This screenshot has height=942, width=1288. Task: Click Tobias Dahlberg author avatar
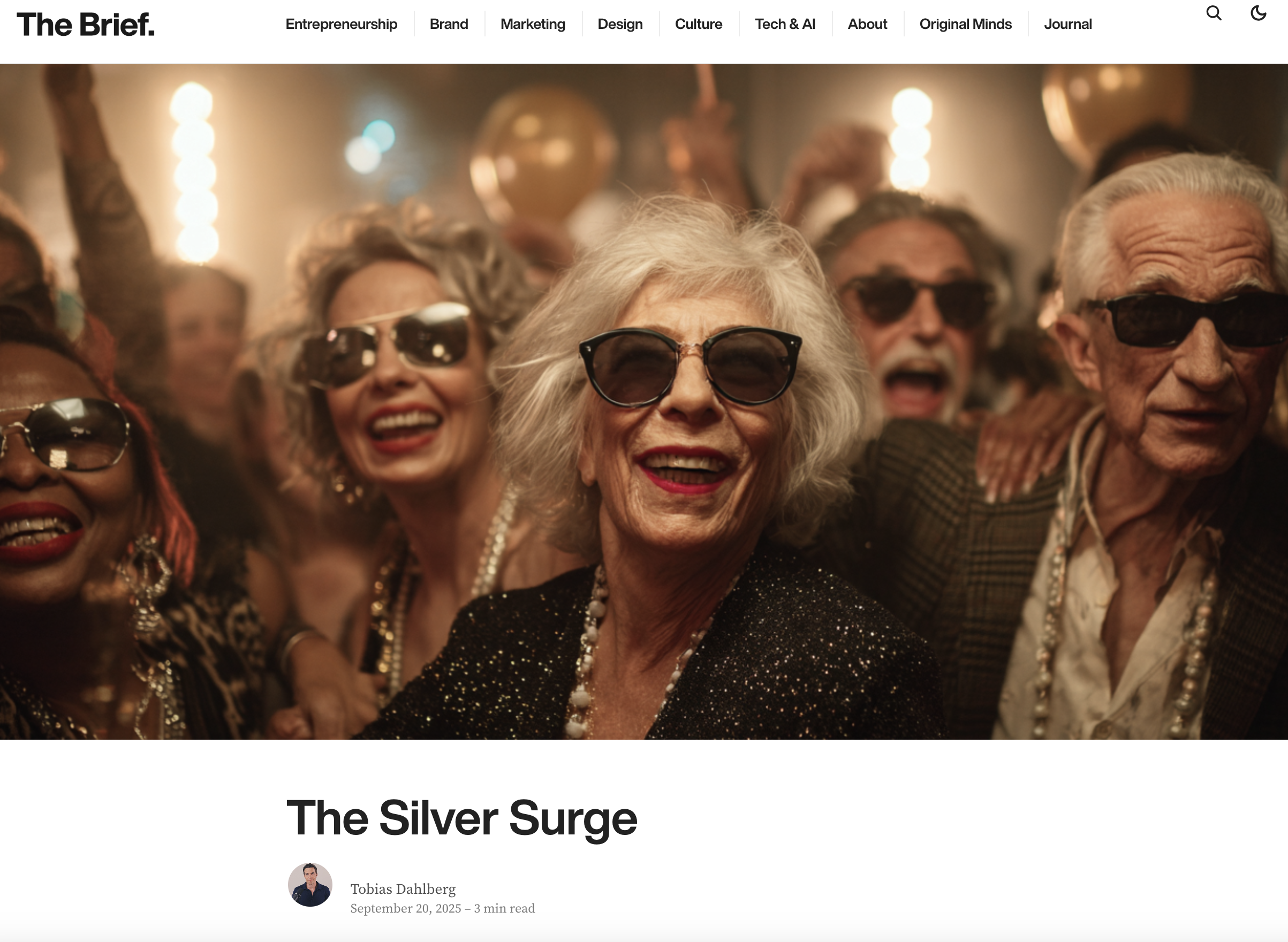(x=309, y=884)
